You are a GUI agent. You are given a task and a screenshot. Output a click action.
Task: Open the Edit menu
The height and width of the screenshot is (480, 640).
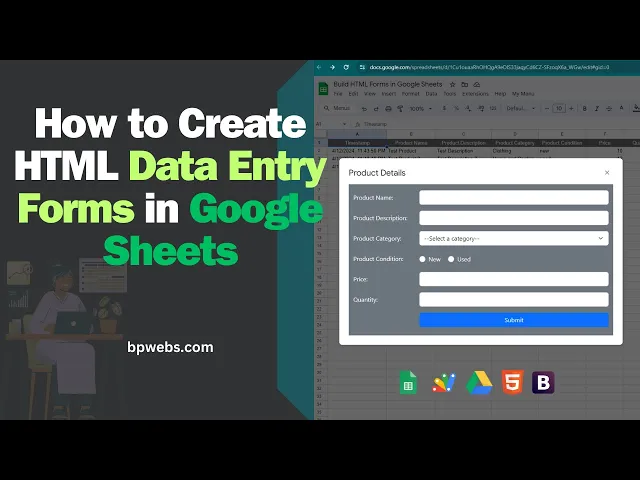click(353, 94)
